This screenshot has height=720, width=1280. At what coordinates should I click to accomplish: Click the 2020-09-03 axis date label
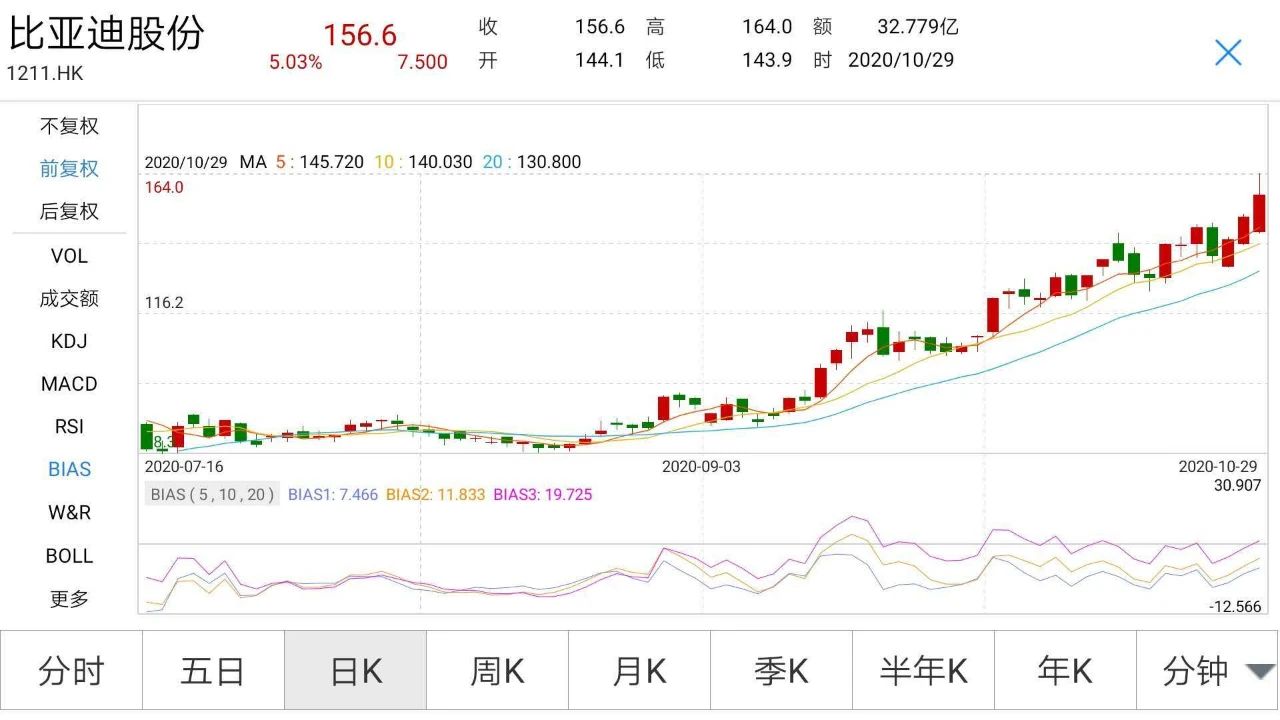point(702,466)
